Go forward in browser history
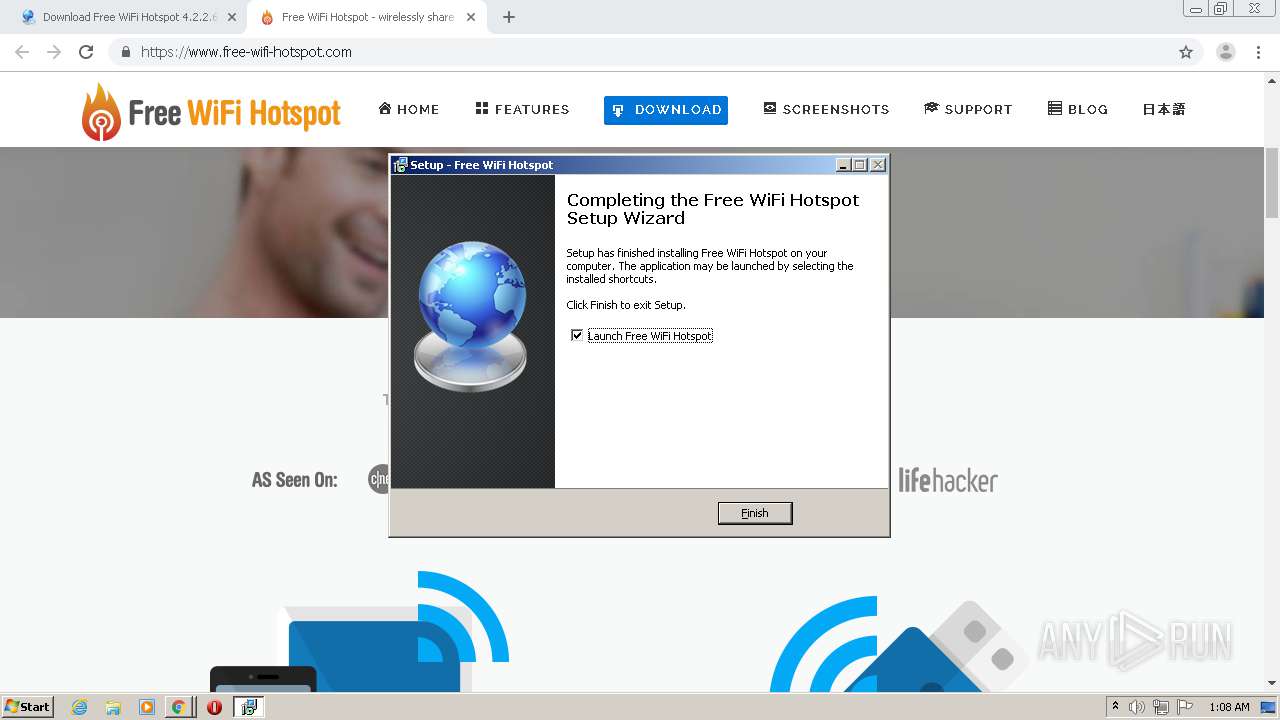Image resolution: width=1280 pixels, height=720 pixels. pyautogui.click(x=54, y=52)
